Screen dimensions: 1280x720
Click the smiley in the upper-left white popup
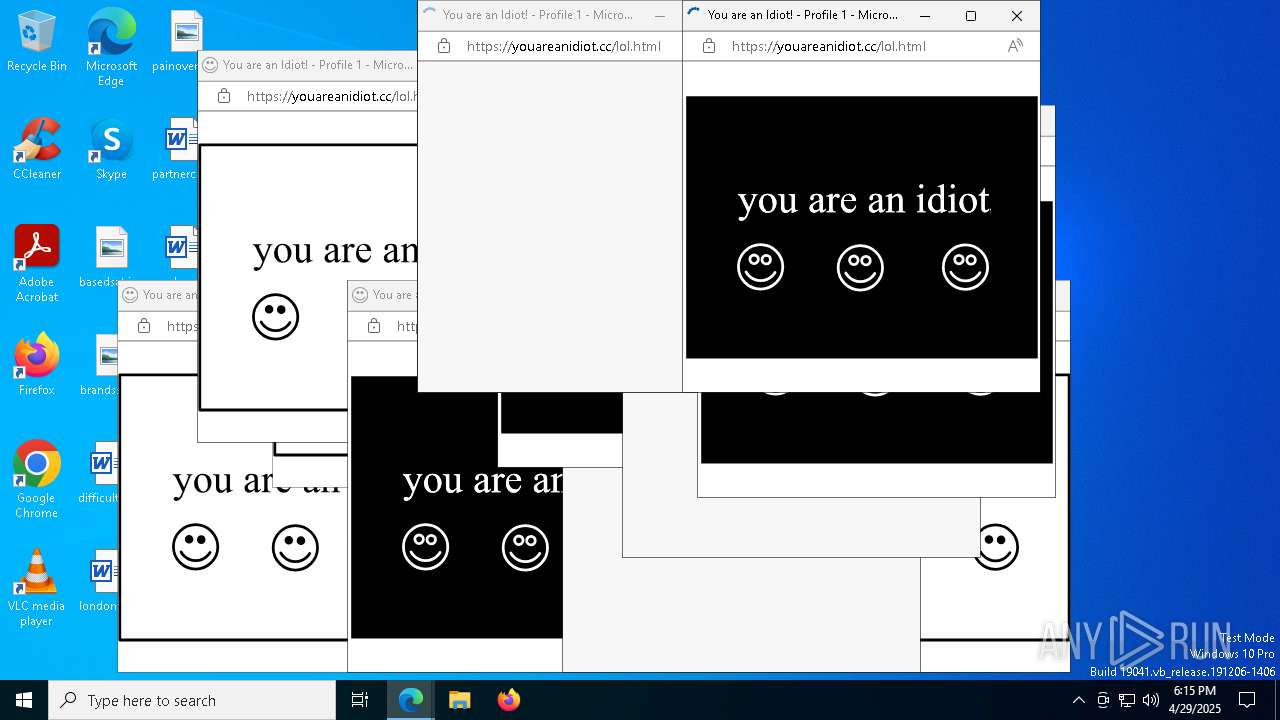click(x=276, y=317)
